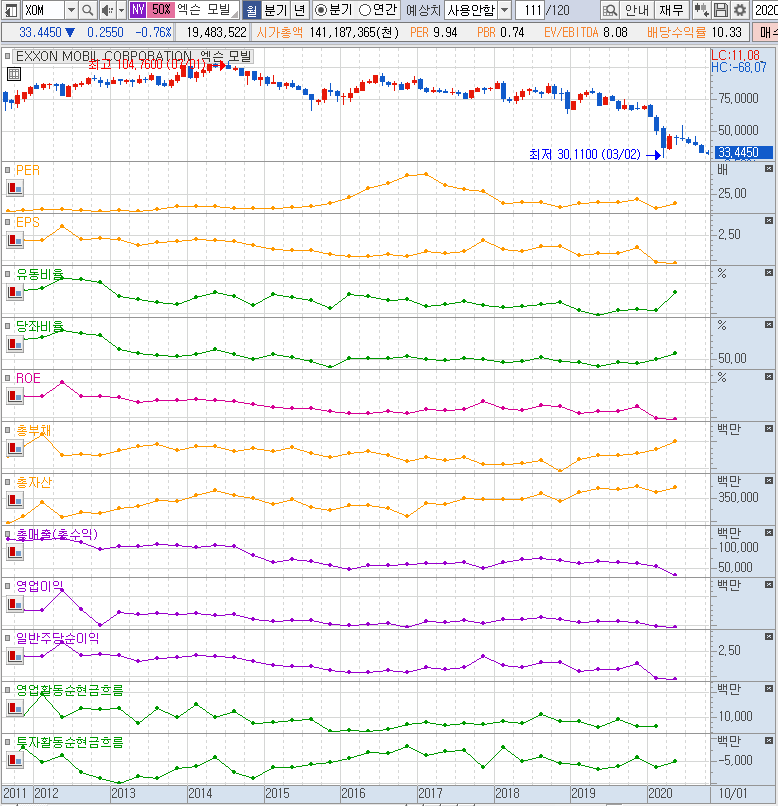Close the 총자산 panel with its X button
Viewport: 778px width, 806px height.
(x=769, y=480)
